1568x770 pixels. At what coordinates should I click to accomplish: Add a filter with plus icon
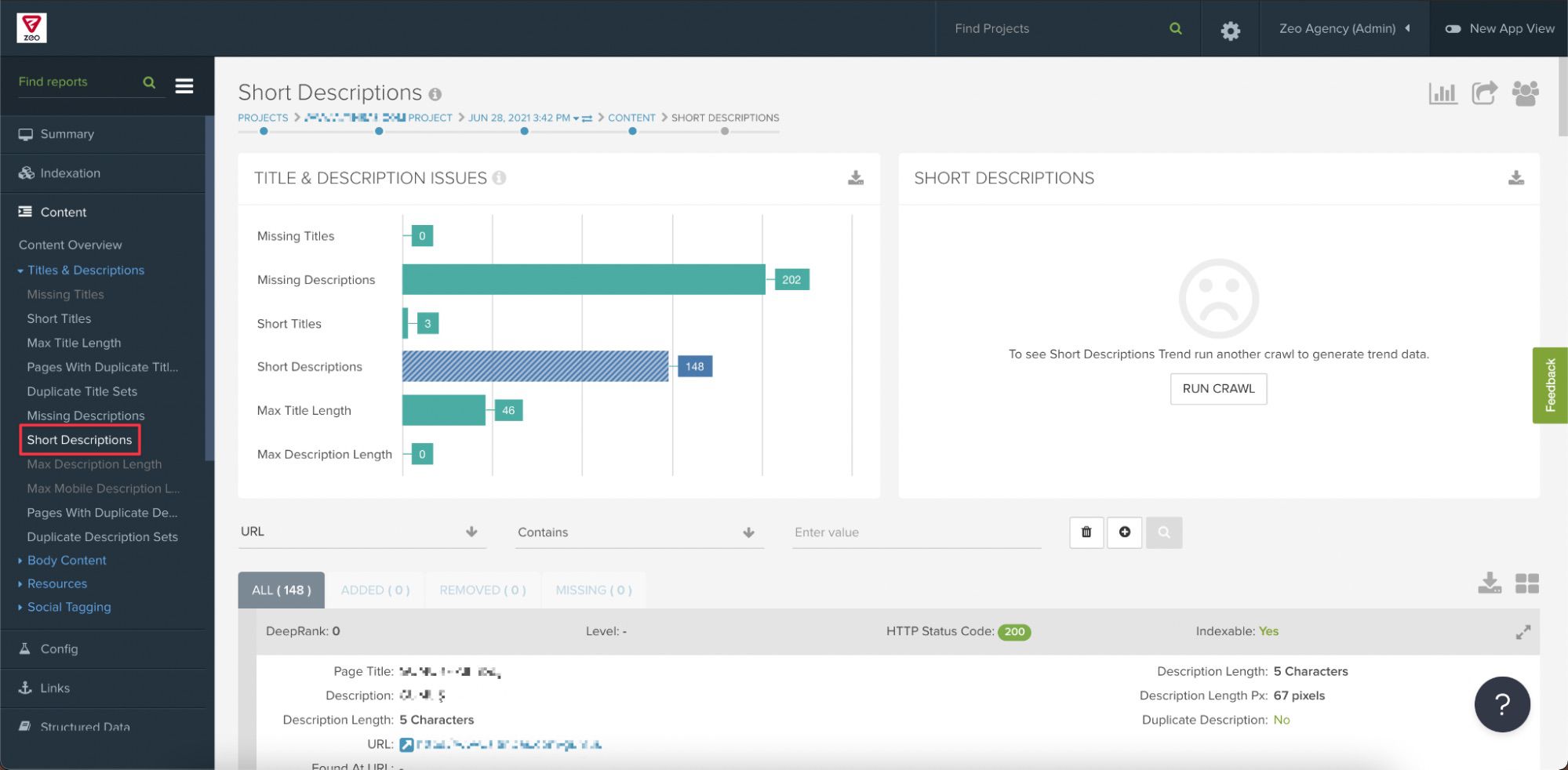point(1125,532)
